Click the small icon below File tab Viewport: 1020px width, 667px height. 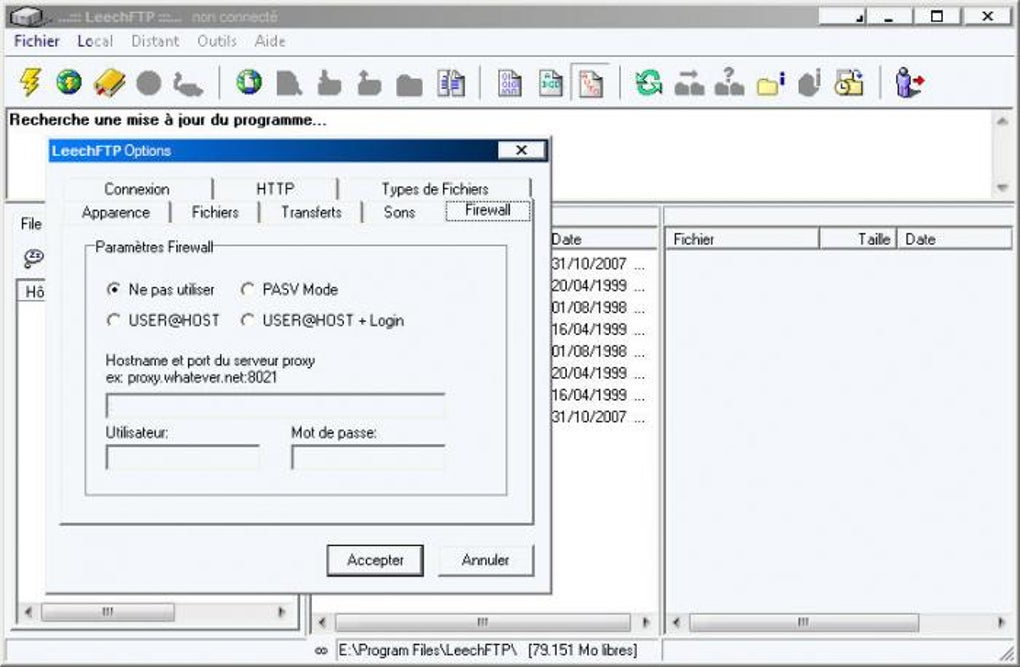tap(33, 258)
